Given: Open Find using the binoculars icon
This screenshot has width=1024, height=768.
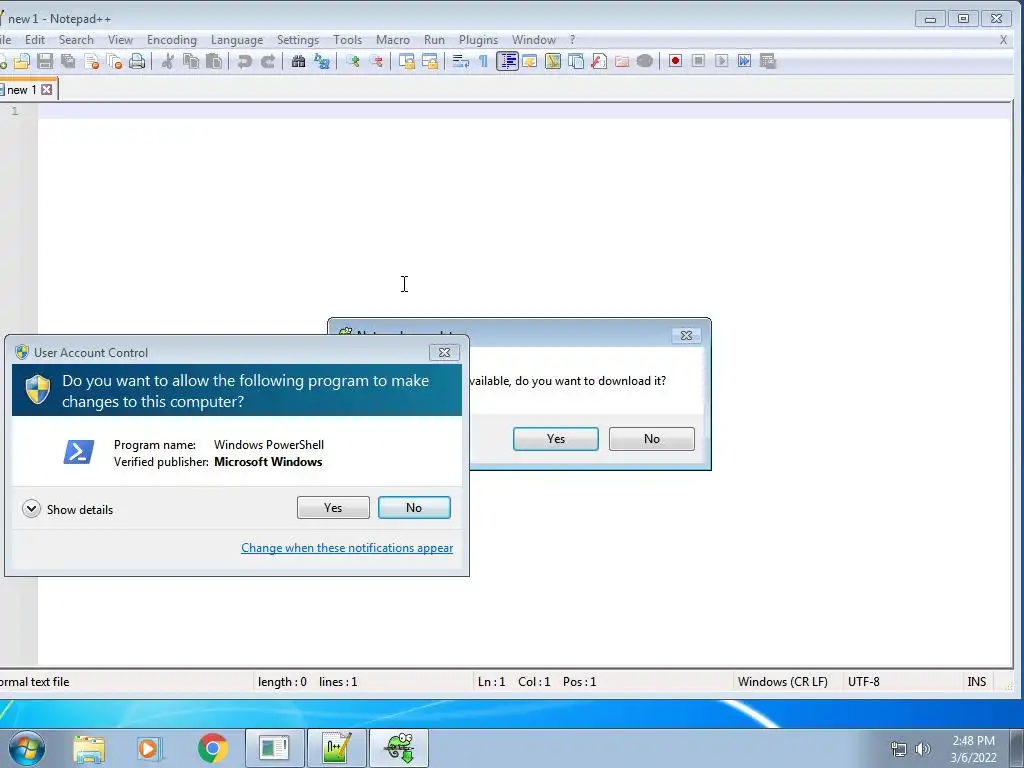Looking at the screenshot, I should (298, 61).
